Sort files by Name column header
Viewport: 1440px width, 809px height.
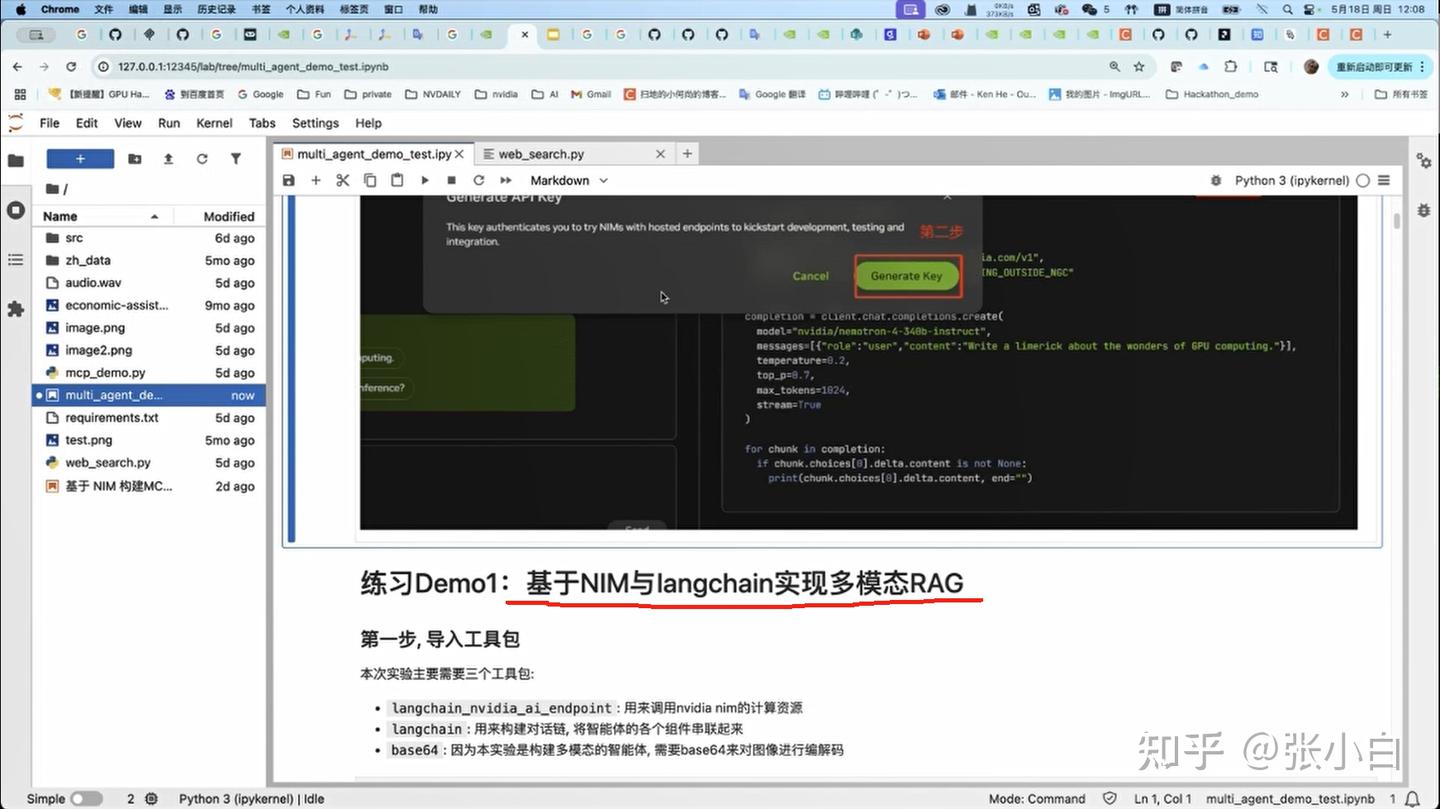(x=102, y=216)
